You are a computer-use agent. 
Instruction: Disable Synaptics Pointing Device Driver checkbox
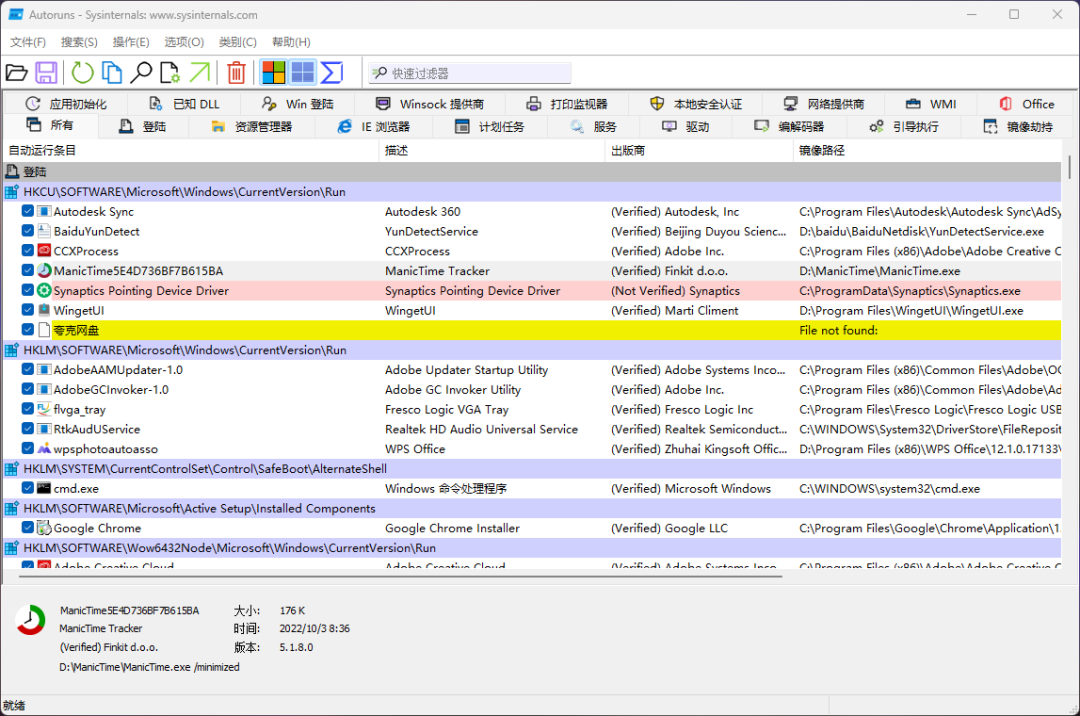tap(28, 291)
